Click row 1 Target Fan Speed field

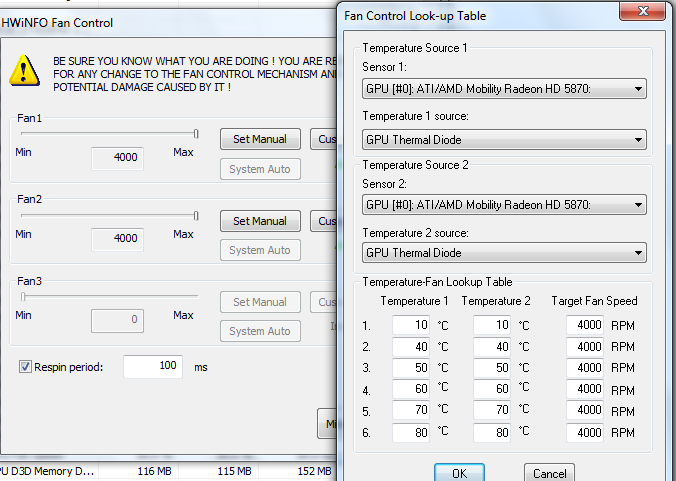pos(585,325)
